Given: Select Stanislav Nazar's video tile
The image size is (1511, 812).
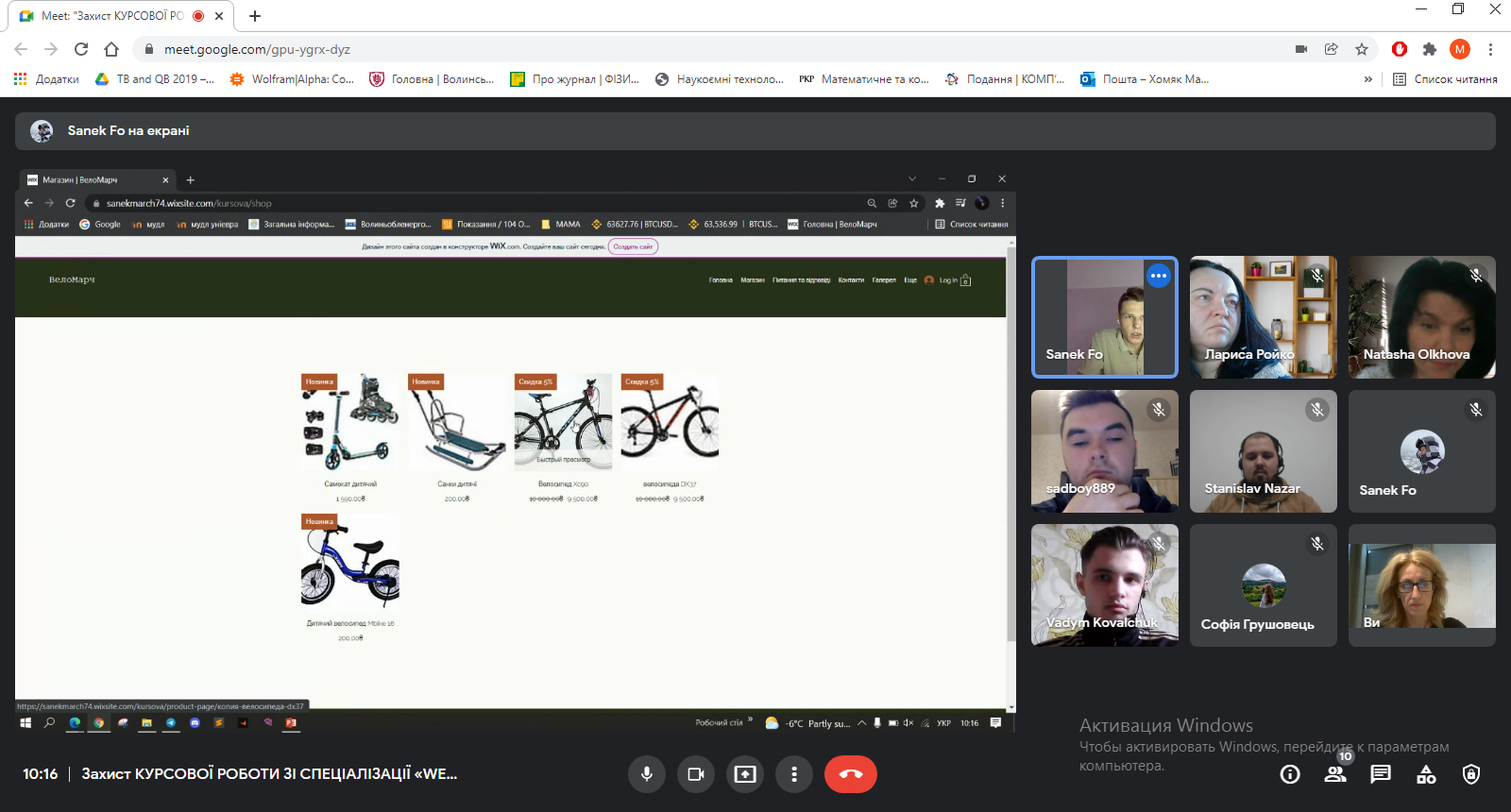Looking at the screenshot, I should [x=1263, y=451].
